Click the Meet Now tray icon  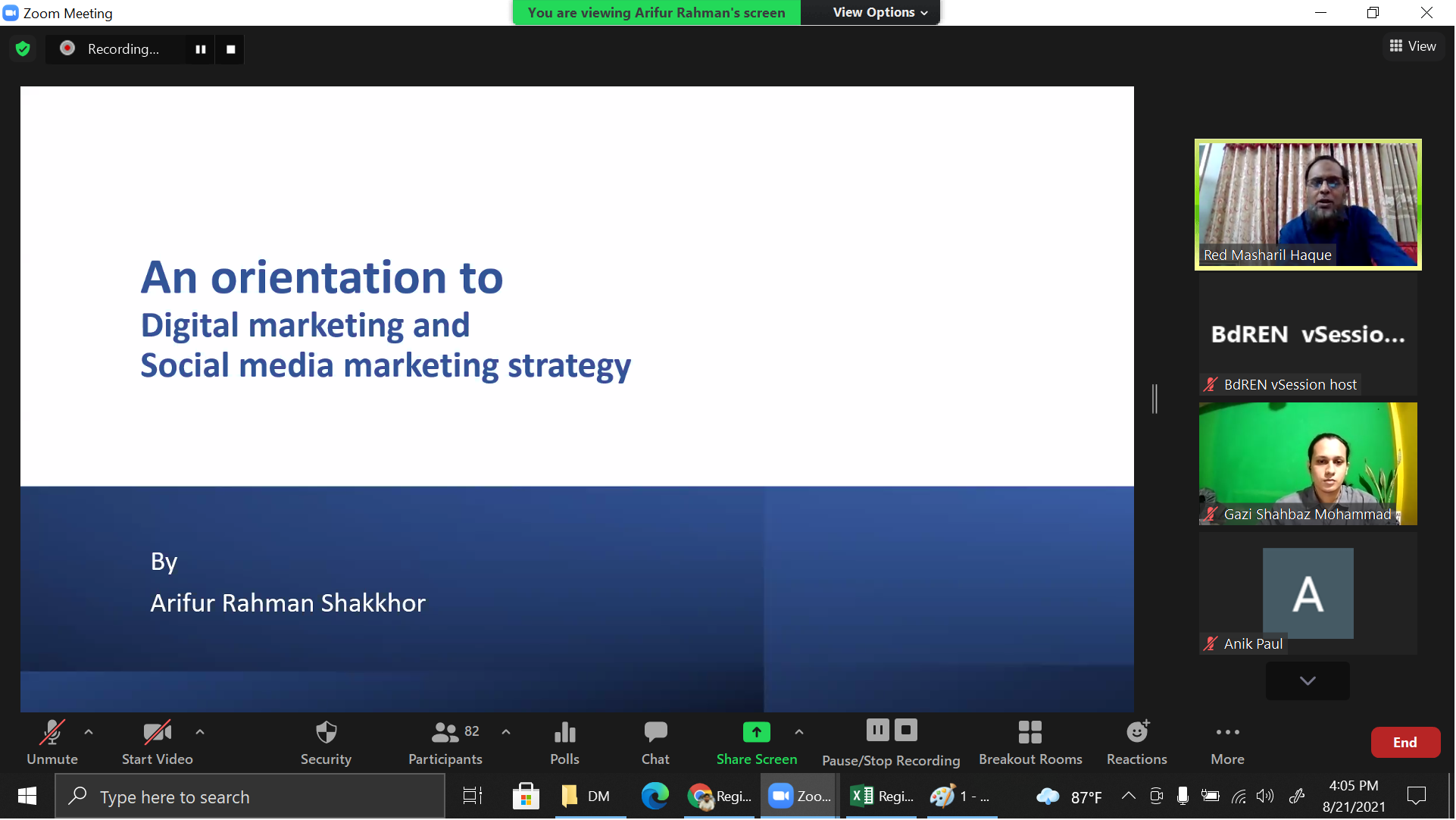[x=1157, y=797]
